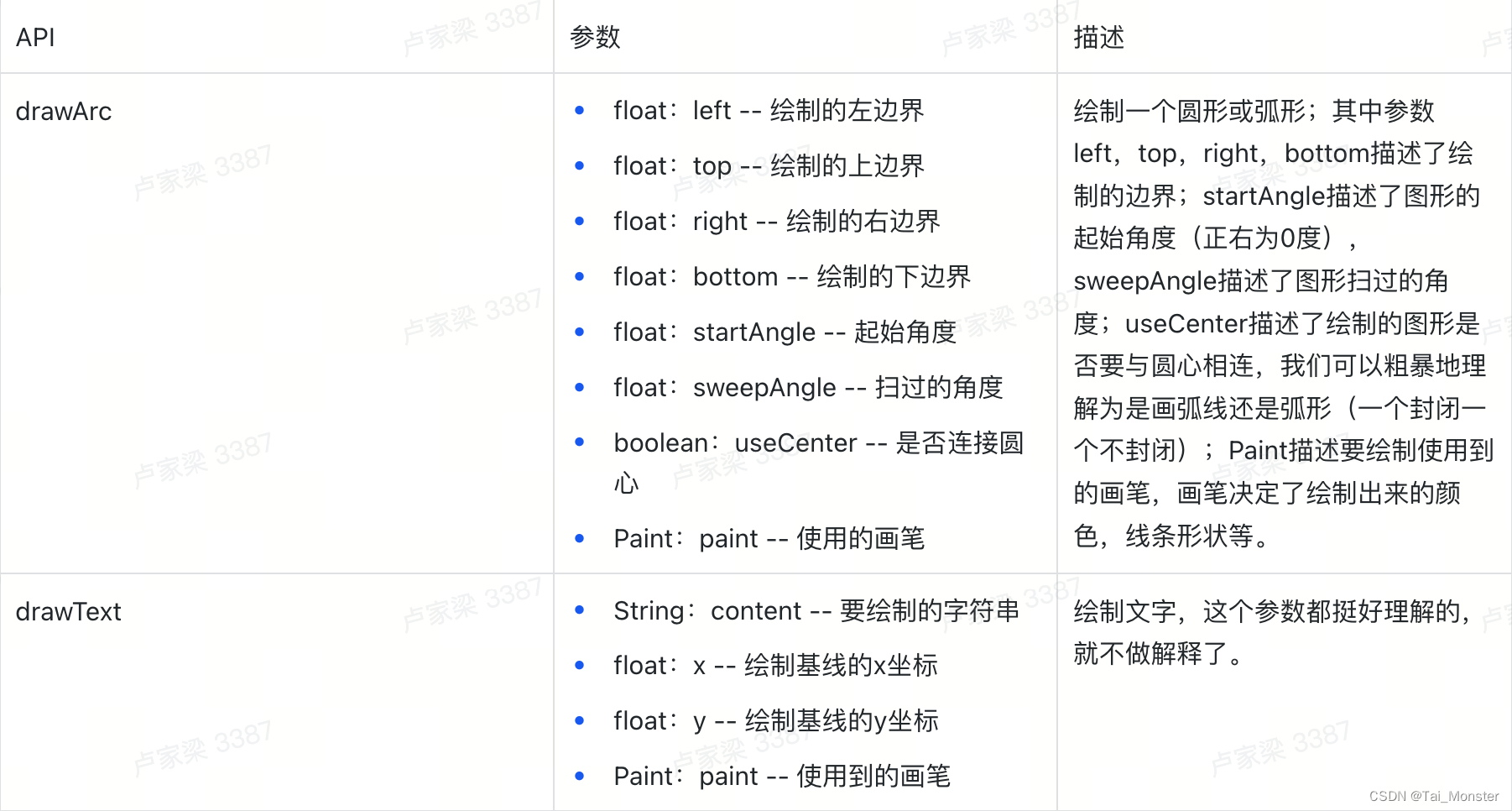This screenshot has height=811, width=1512.
Task: Click the API column header
Action: pos(35,38)
